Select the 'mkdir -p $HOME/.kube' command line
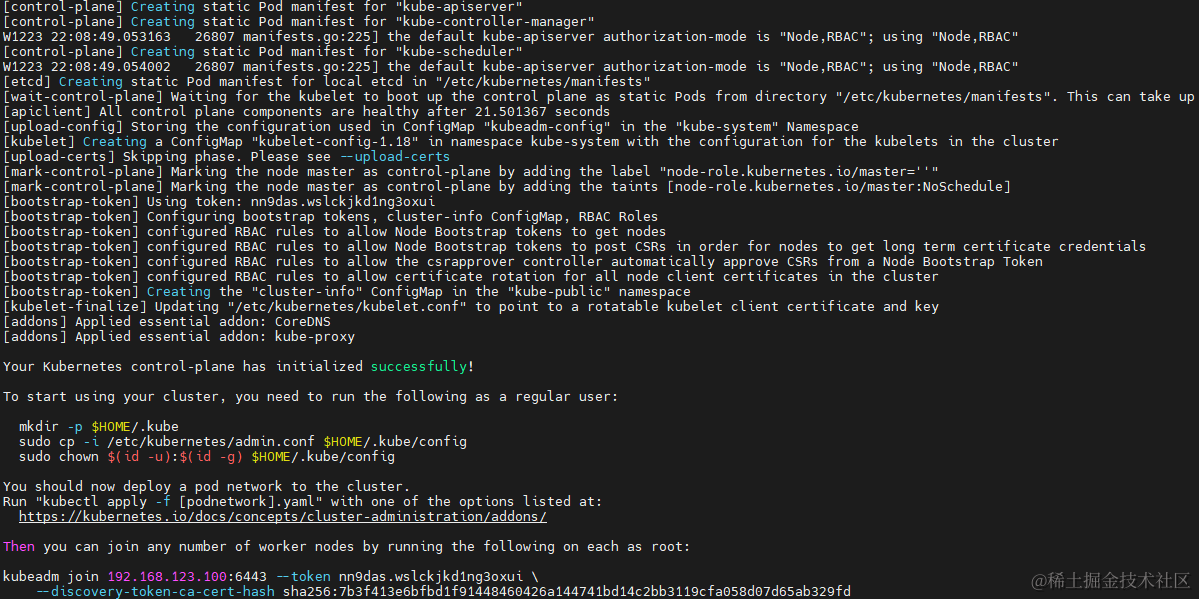1199x599 pixels. click(99, 427)
